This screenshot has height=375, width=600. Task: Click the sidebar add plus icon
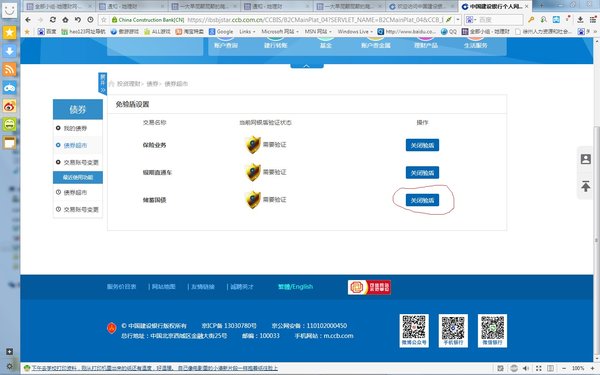(x=10, y=352)
